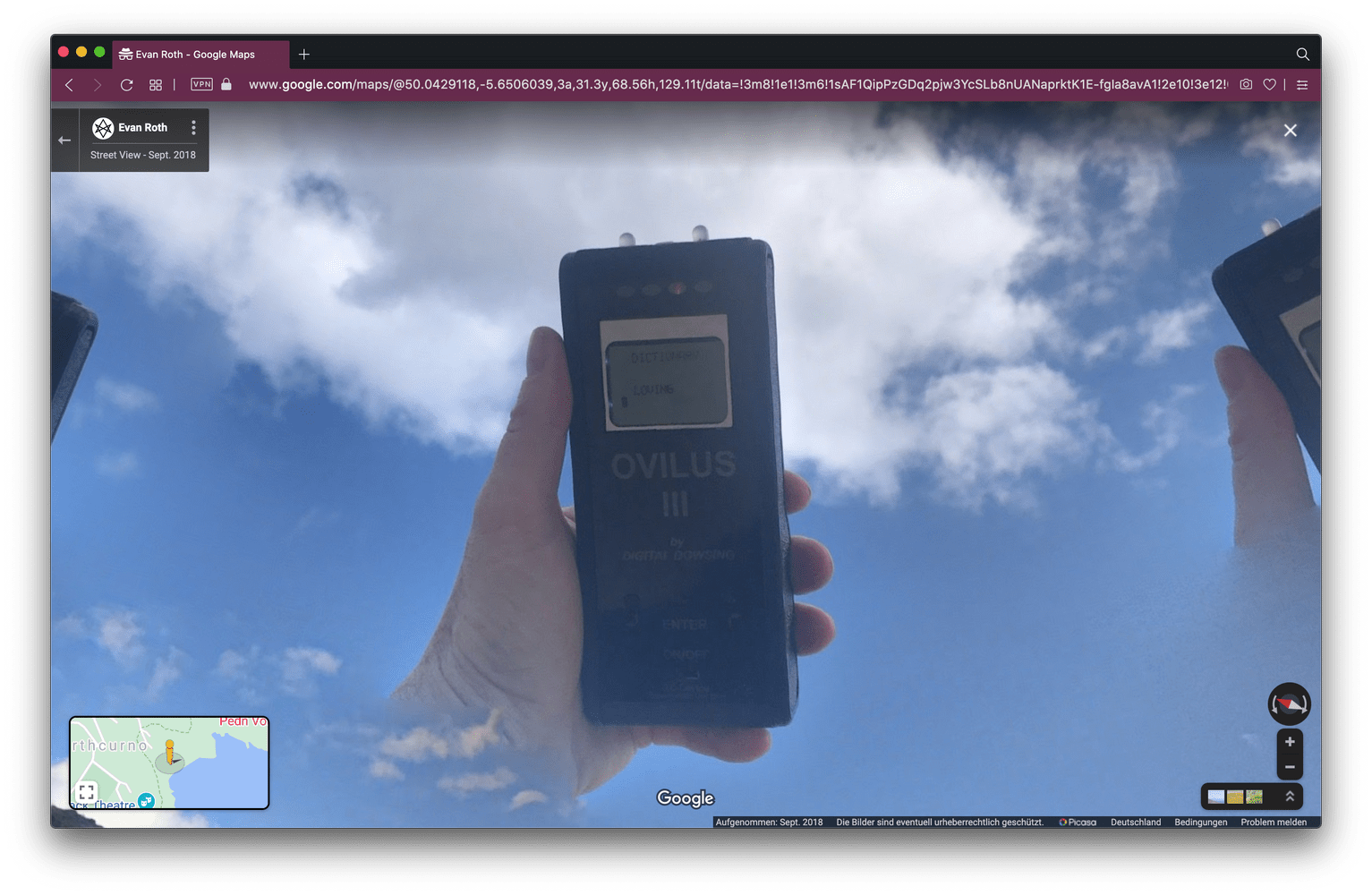Click Problem melden to report issue
This screenshot has width=1372, height=895.
(1273, 822)
